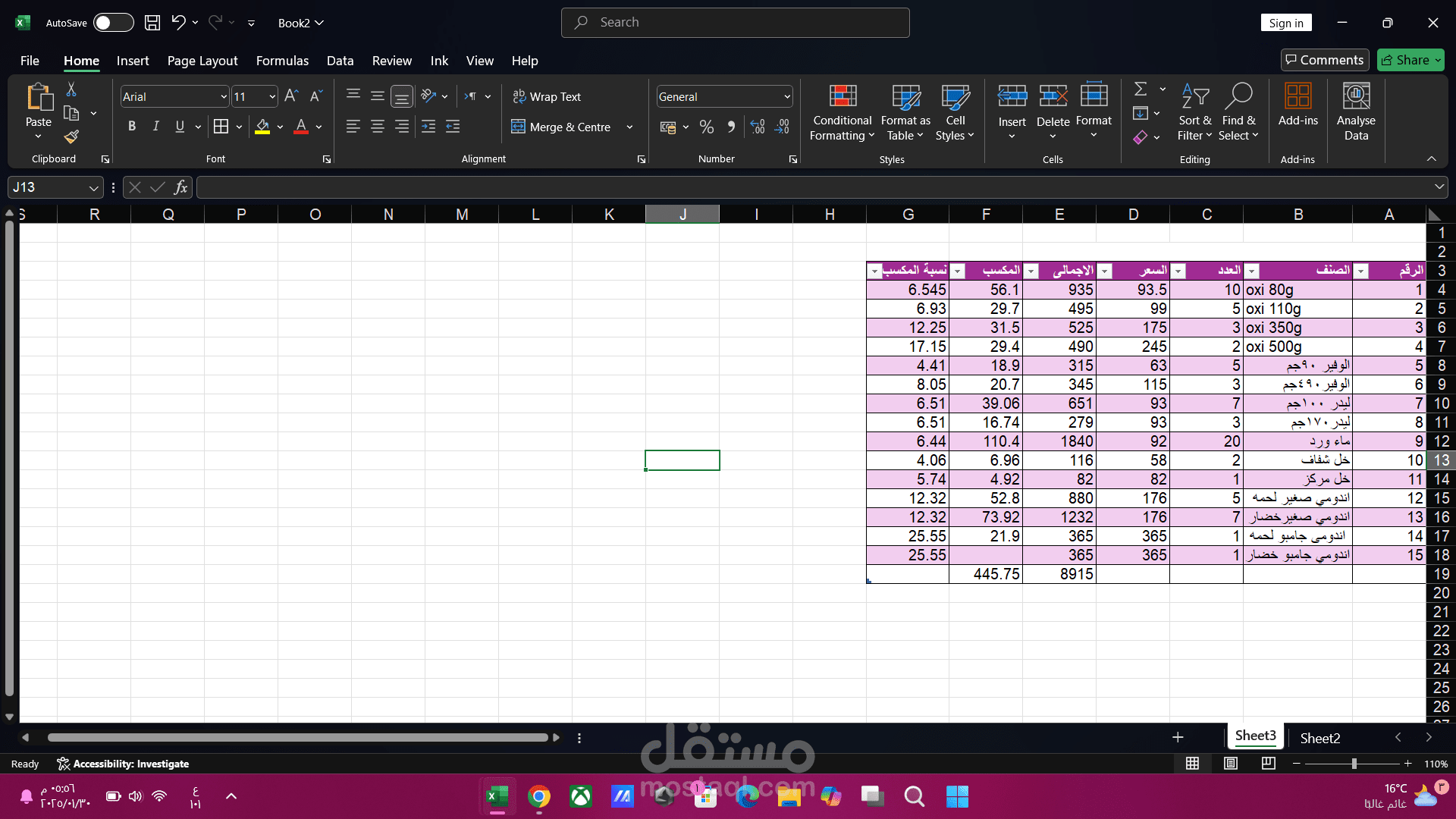
Task: Expand the General number format dropdown
Action: (787, 97)
